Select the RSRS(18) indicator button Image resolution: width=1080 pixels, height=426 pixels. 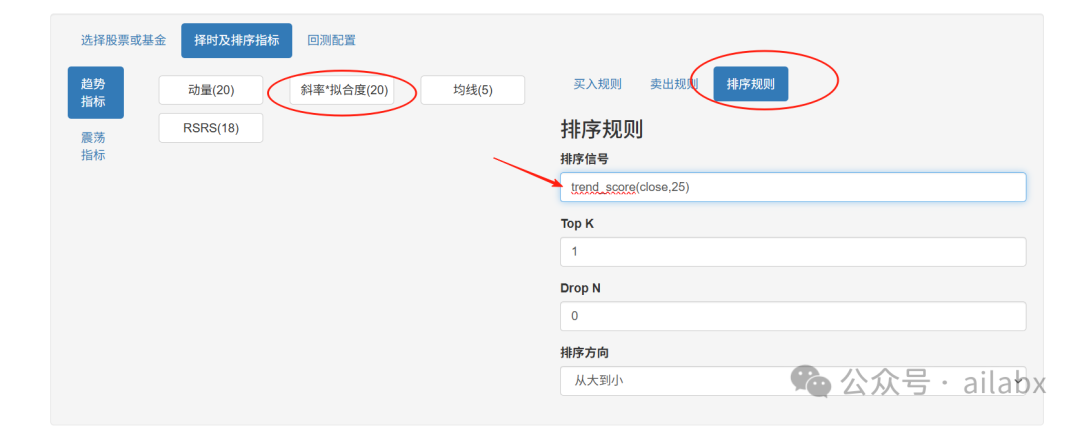point(211,128)
